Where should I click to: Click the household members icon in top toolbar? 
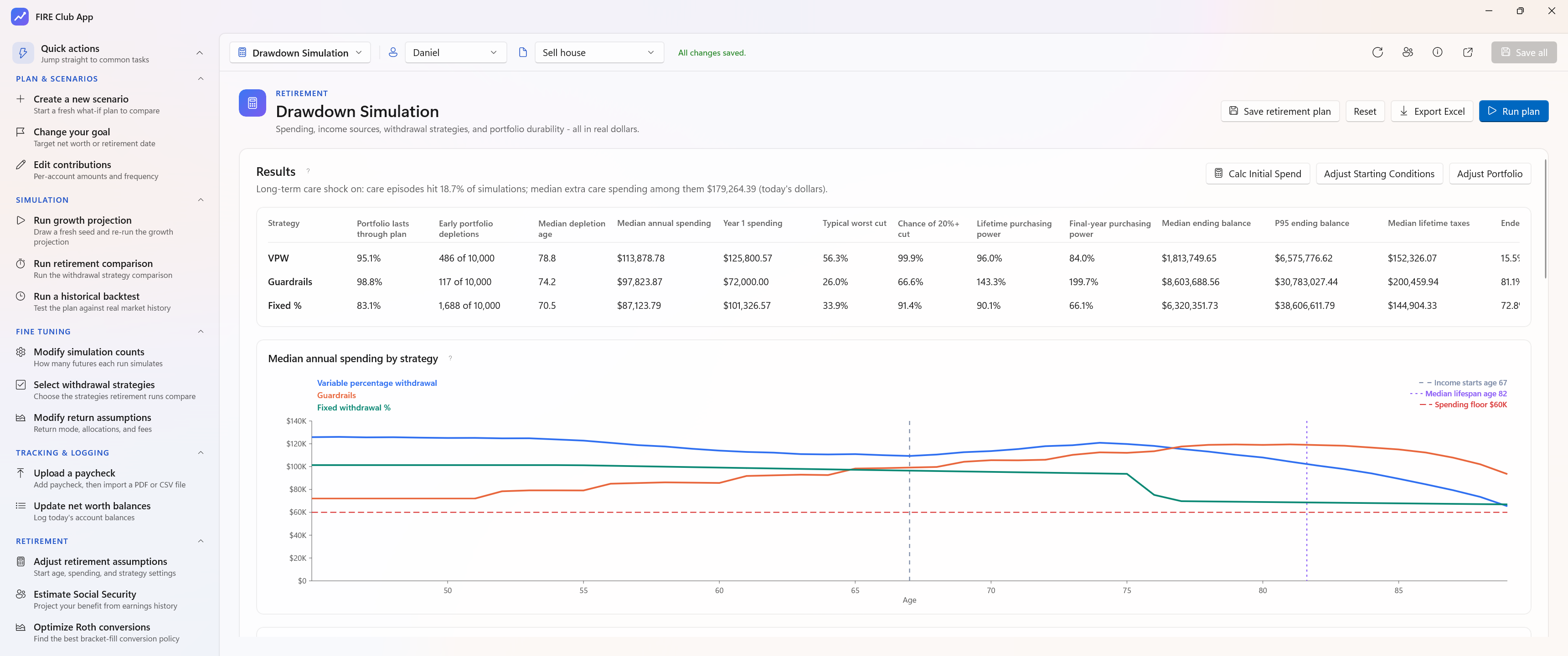click(x=1407, y=52)
